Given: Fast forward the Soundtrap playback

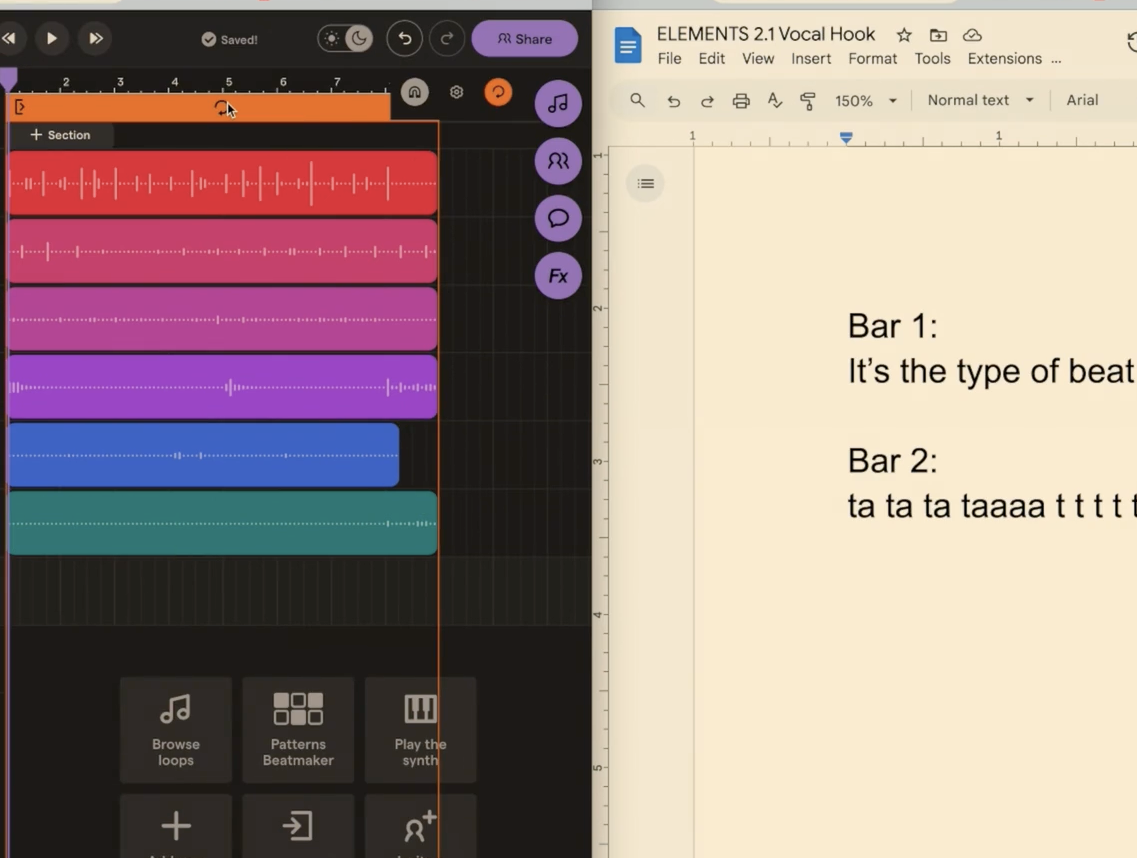Looking at the screenshot, I should coord(96,38).
